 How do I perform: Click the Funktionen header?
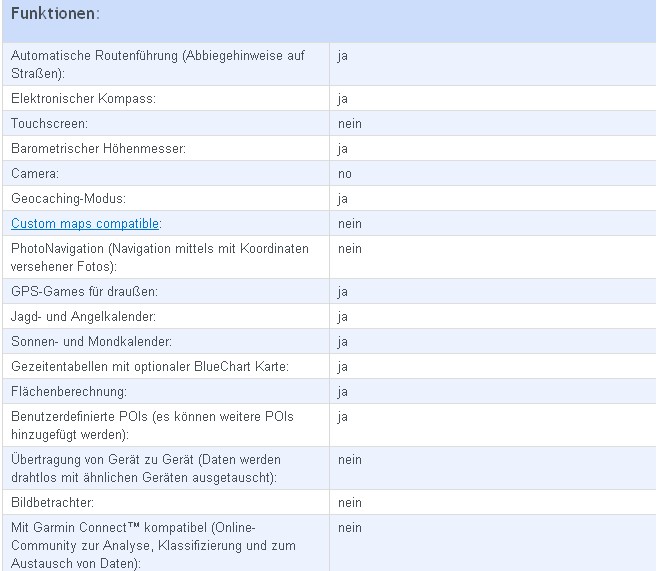pos(55,13)
